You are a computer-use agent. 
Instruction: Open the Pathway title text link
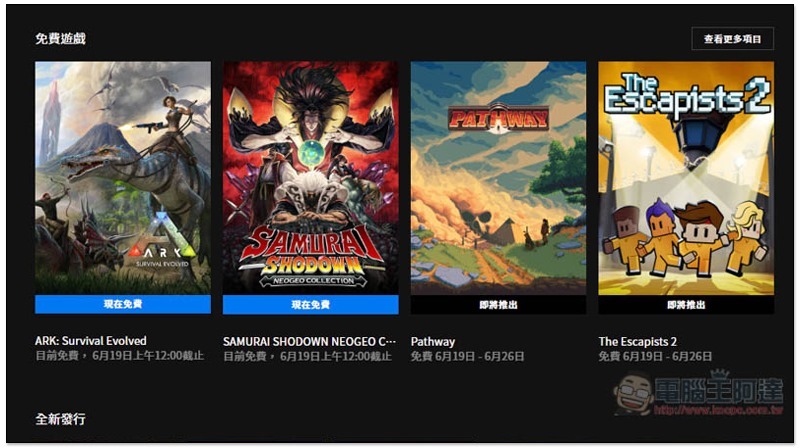[433, 341]
